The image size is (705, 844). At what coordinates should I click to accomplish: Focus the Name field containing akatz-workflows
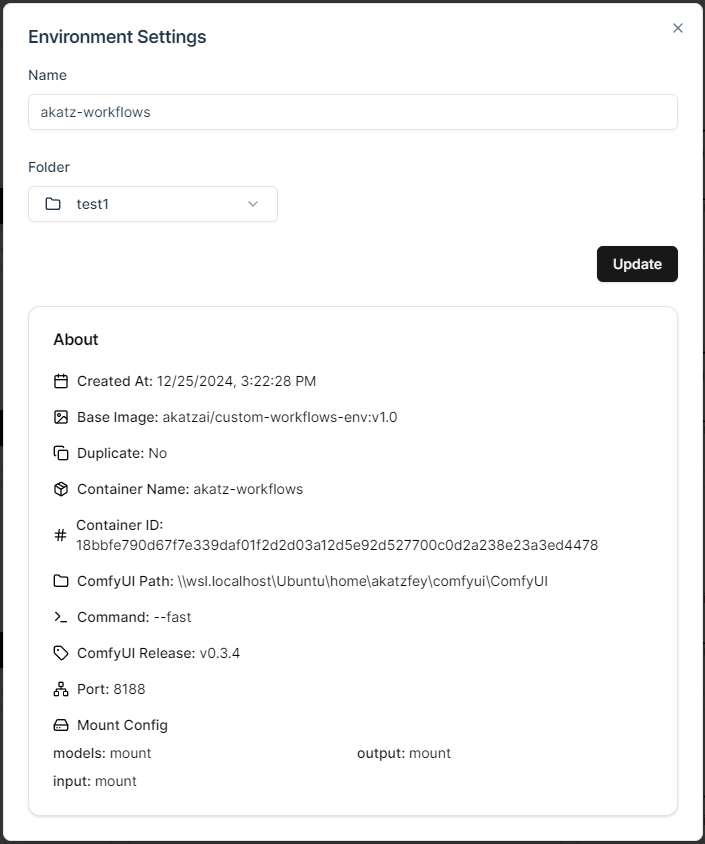coord(353,112)
